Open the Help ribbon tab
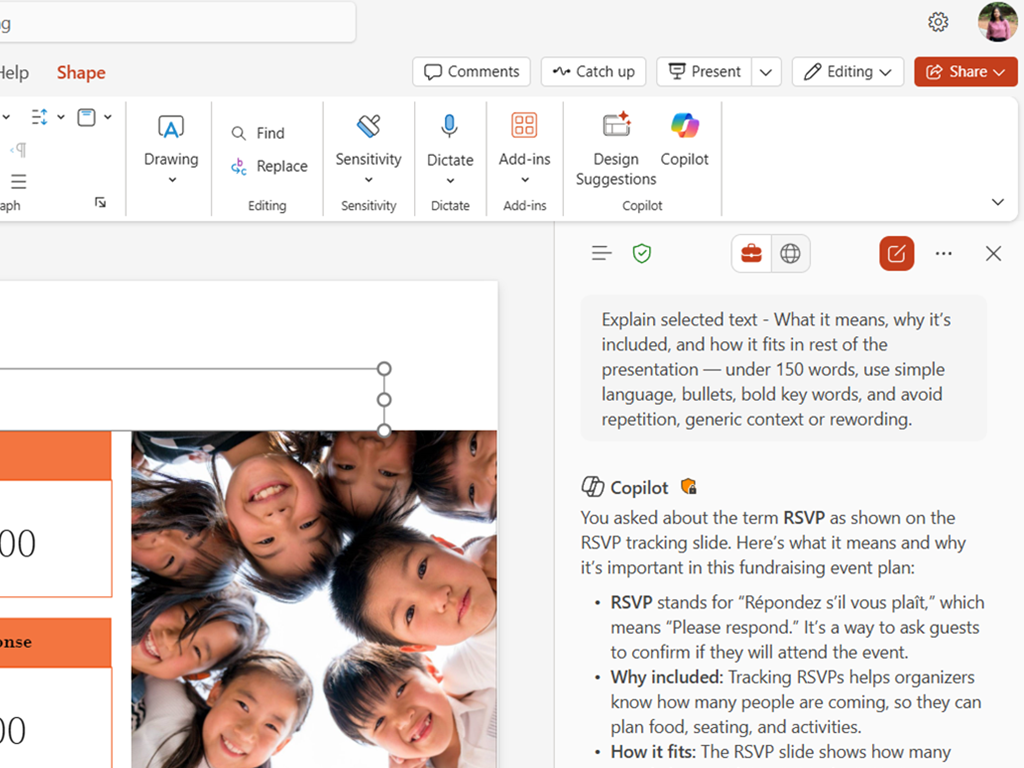Viewport: 1024px width, 768px height. (x=14, y=72)
